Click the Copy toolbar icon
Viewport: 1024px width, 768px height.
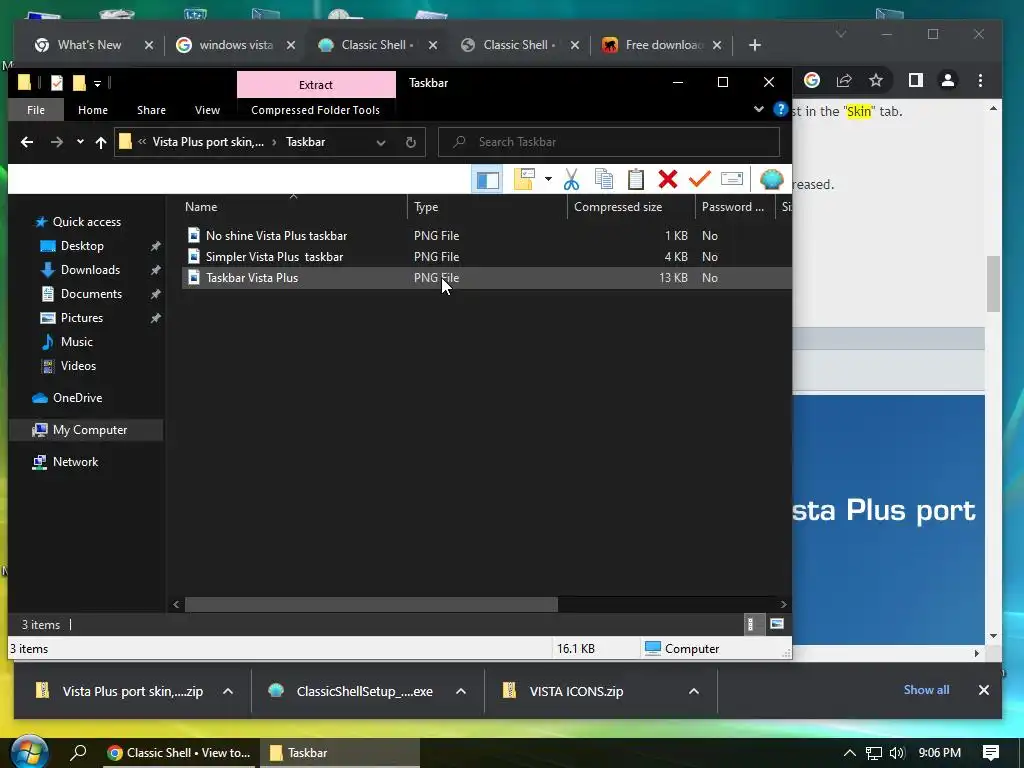pyautogui.click(x=603, y=179)
